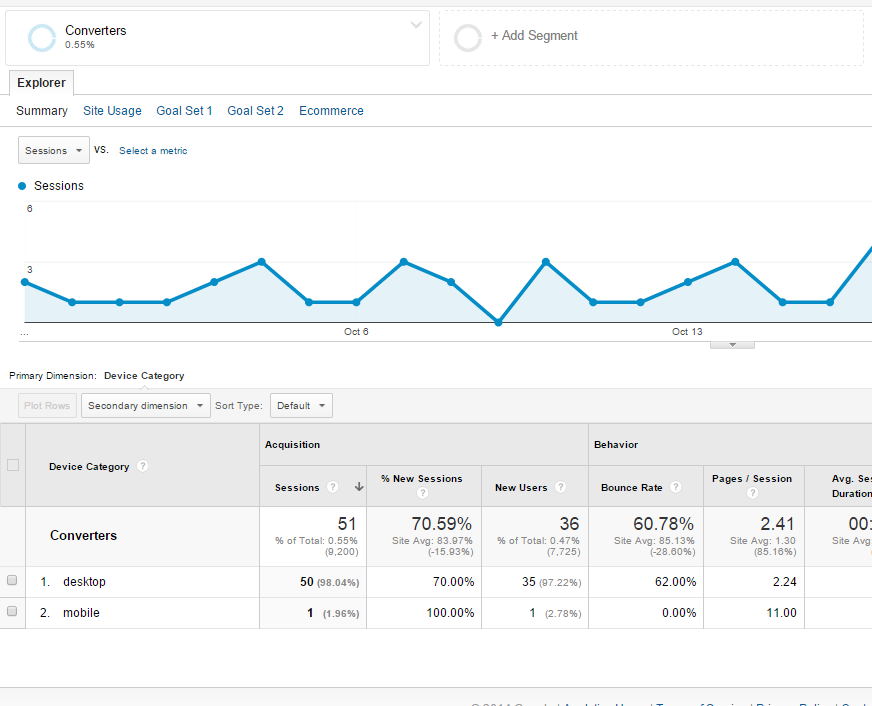Switch to the Site Usage tab
Screen dimensions: 872x706
tap(112, 111)
